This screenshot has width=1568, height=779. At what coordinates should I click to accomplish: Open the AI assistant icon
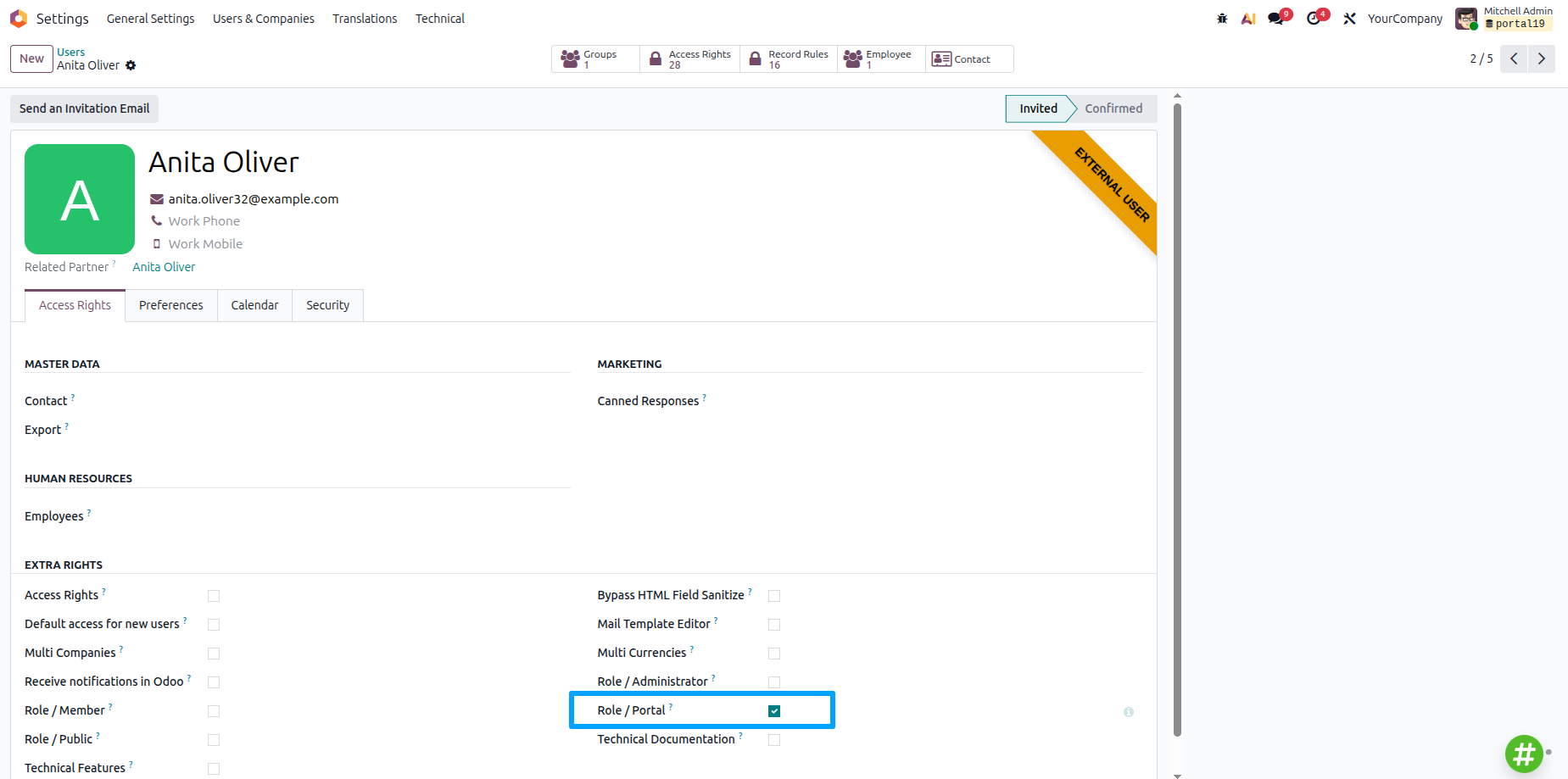point(1248,18)
